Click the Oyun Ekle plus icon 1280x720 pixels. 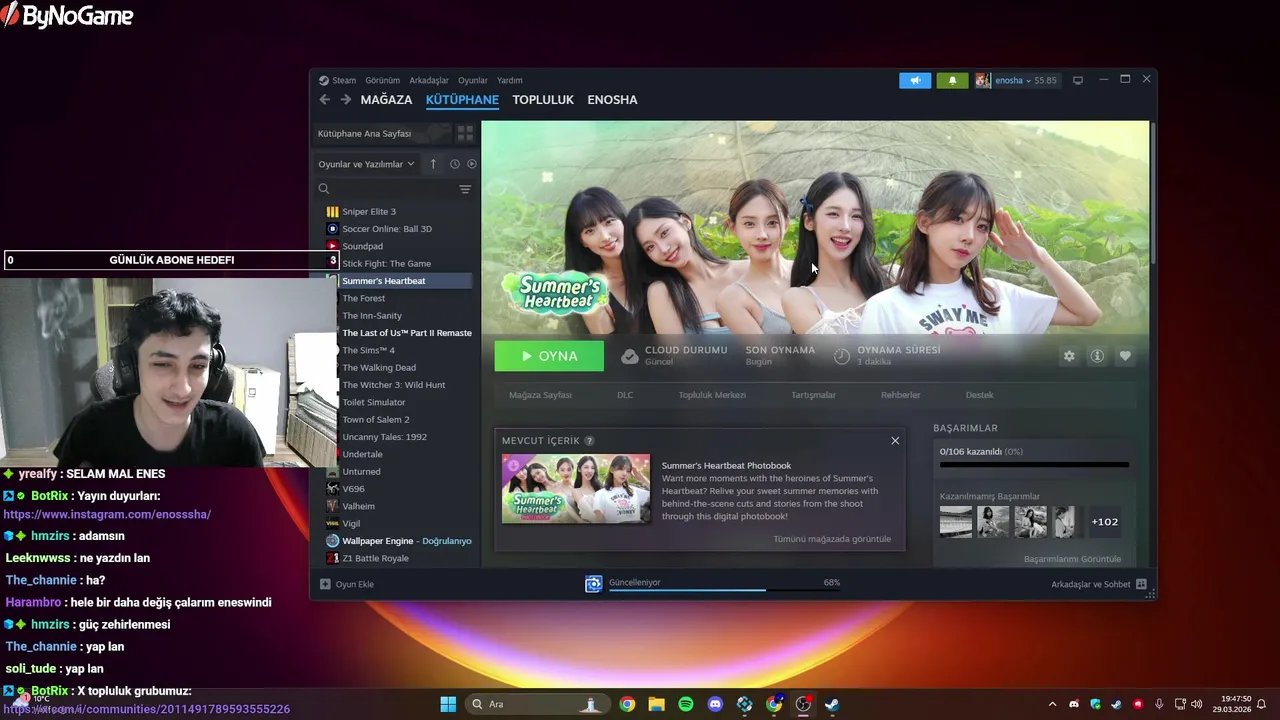[x=325, y=584]
